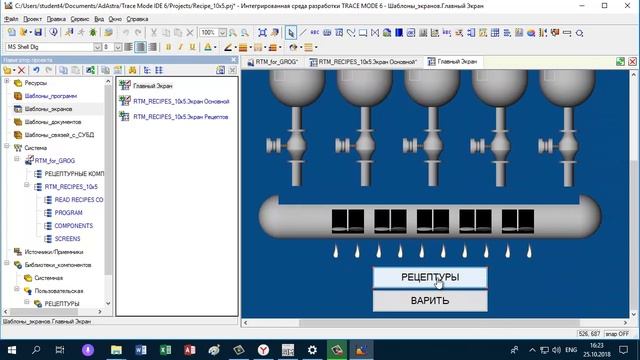This screenshot has width=640, height=360.
Task: Select the ABC text tool
Action: pos(315,33)
